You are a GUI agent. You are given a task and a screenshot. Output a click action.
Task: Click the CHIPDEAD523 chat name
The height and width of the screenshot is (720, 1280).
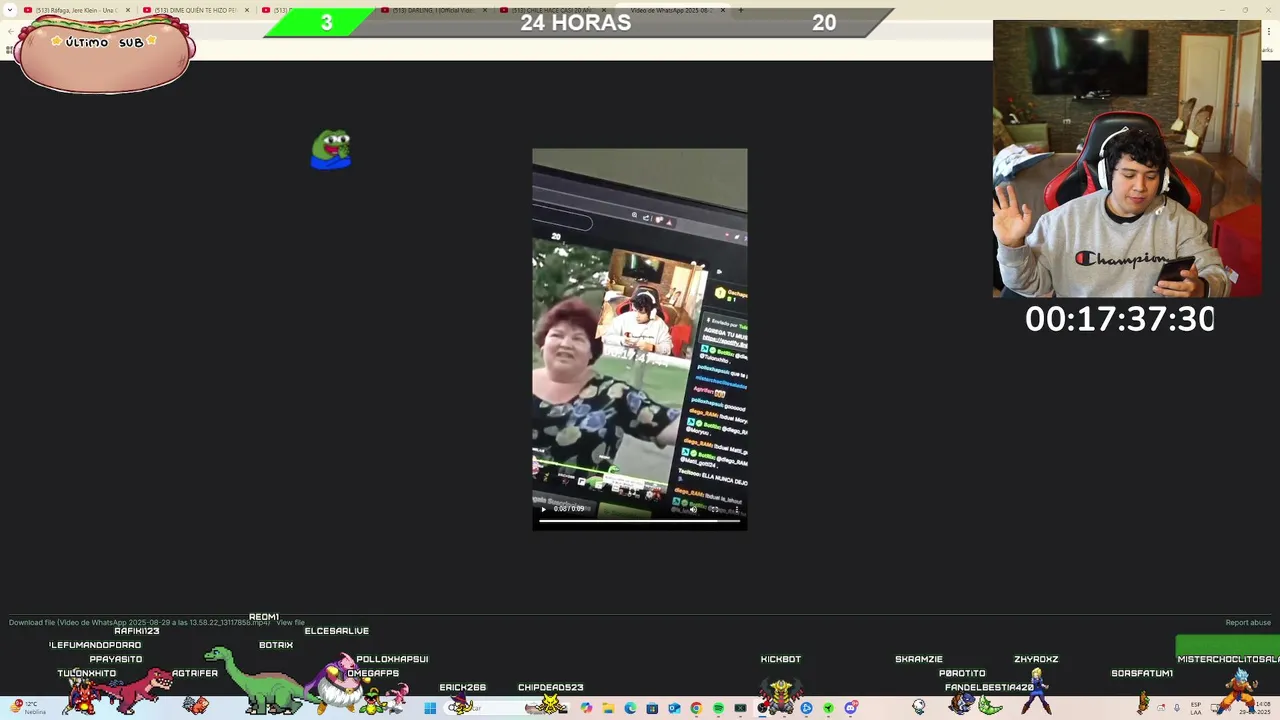point(550,687)
